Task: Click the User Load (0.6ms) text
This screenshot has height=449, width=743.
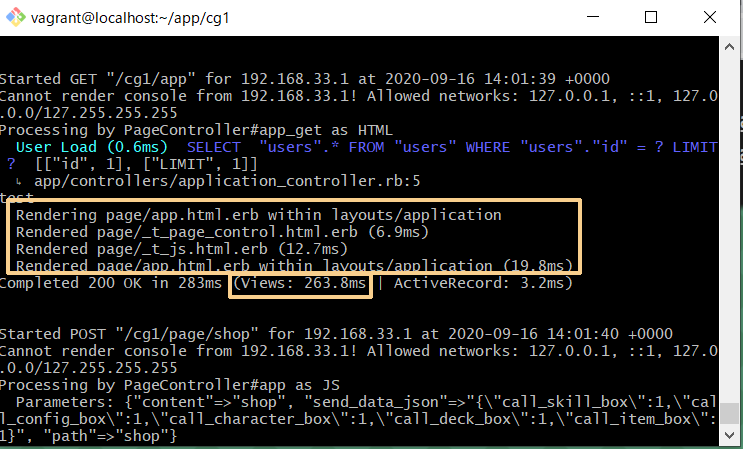Action: point(92,147)
